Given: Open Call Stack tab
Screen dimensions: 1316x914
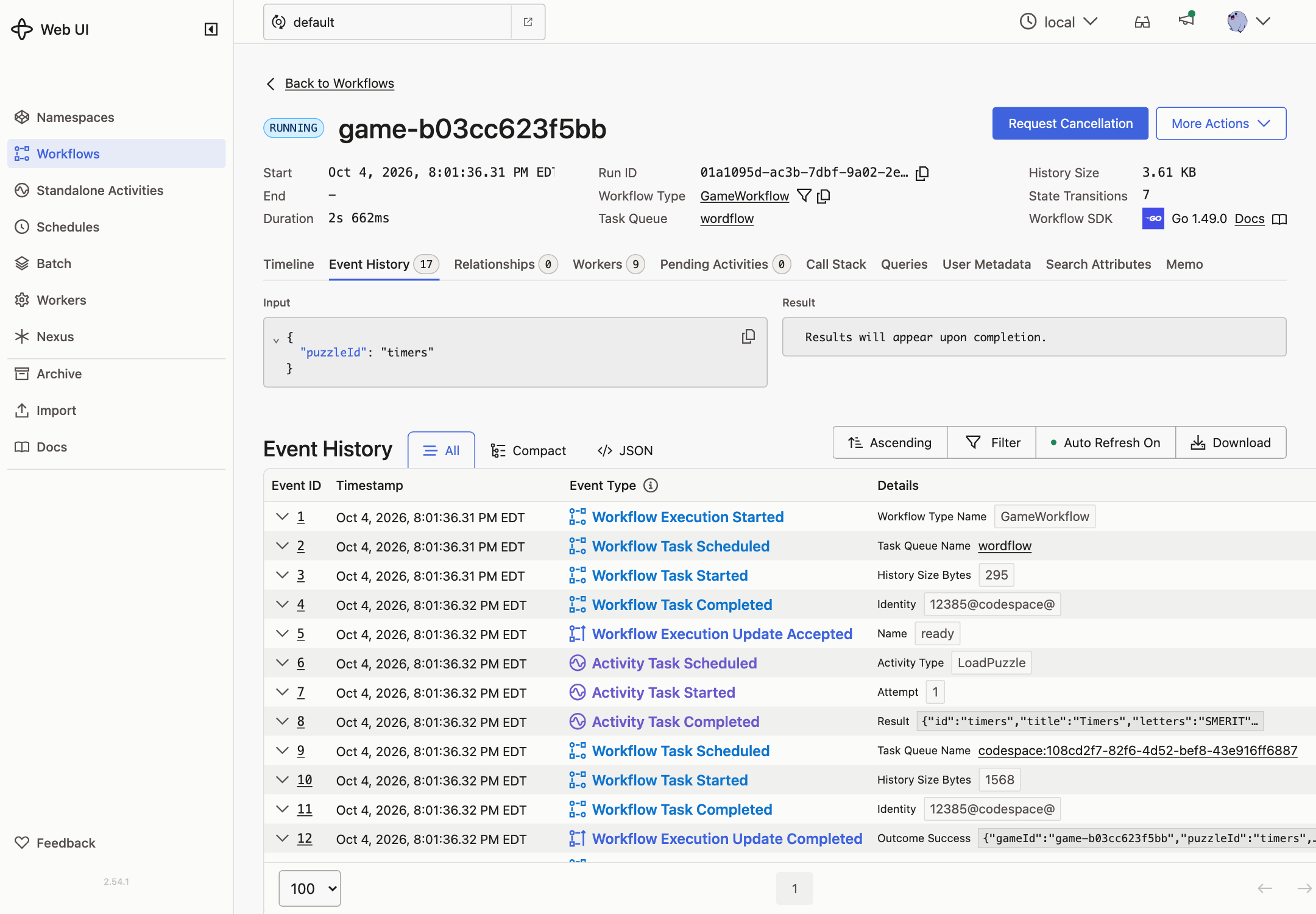Looking at the screenshot, I should click(x=835, y=264).
